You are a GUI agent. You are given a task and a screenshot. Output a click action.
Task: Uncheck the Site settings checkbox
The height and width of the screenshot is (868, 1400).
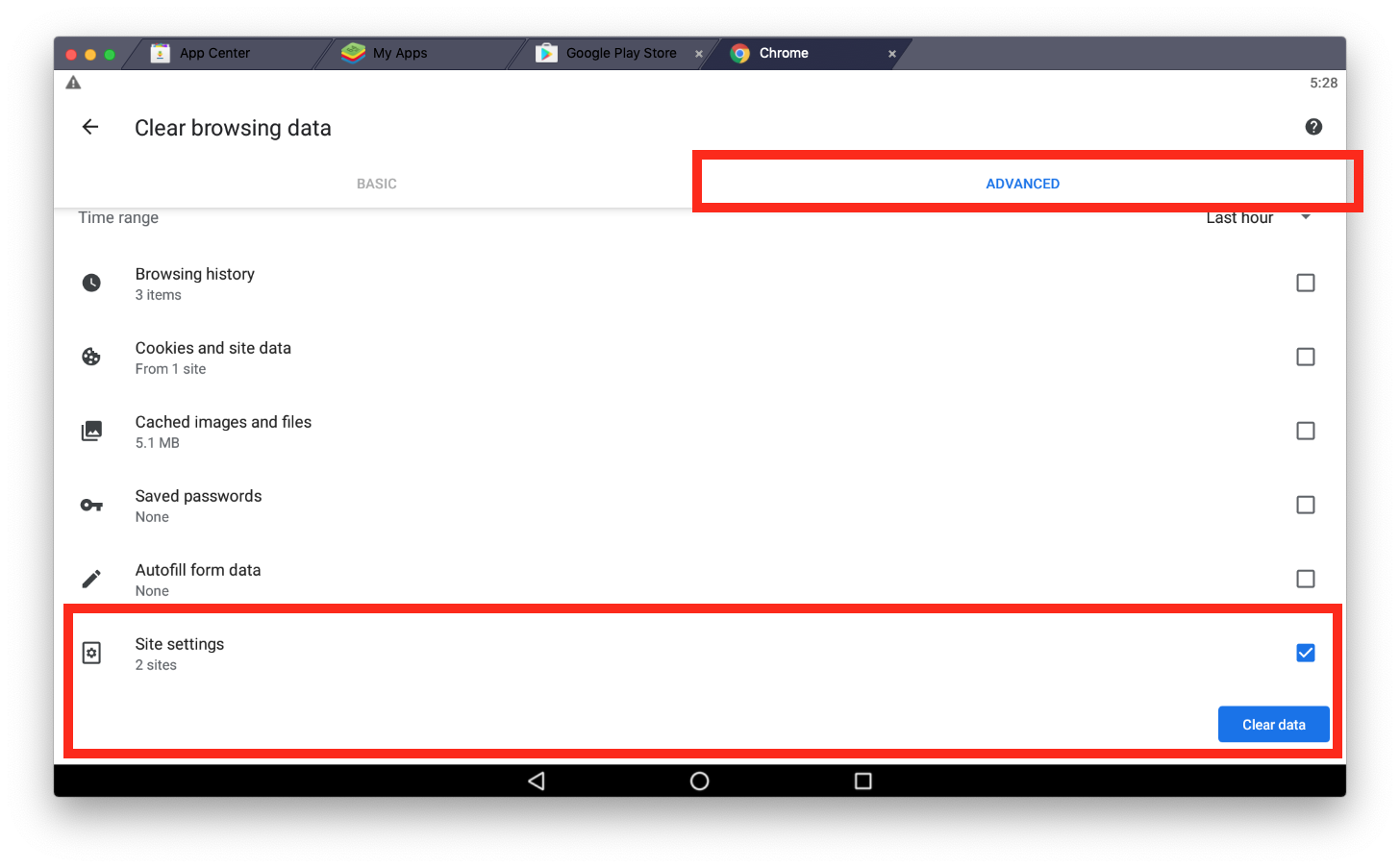click(x=1305, y=653)
